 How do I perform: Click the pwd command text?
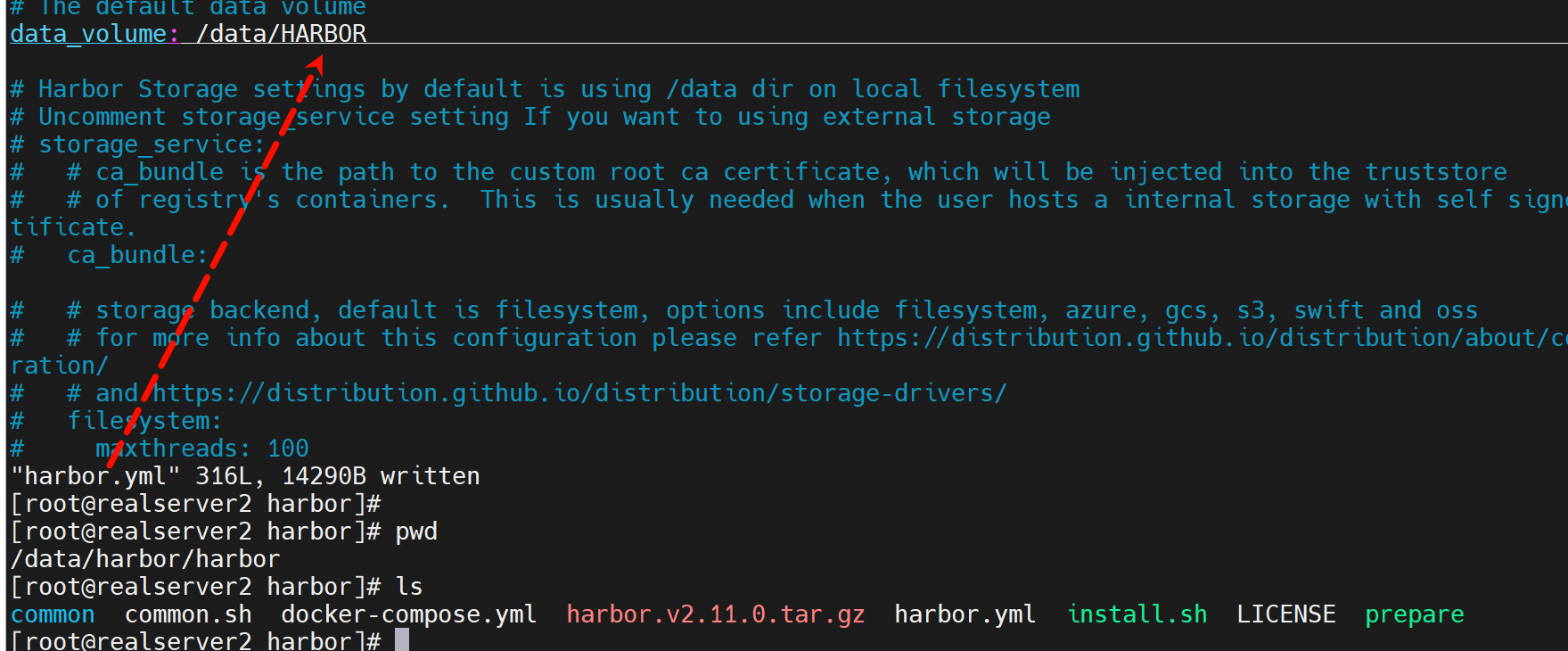(416, 532)
